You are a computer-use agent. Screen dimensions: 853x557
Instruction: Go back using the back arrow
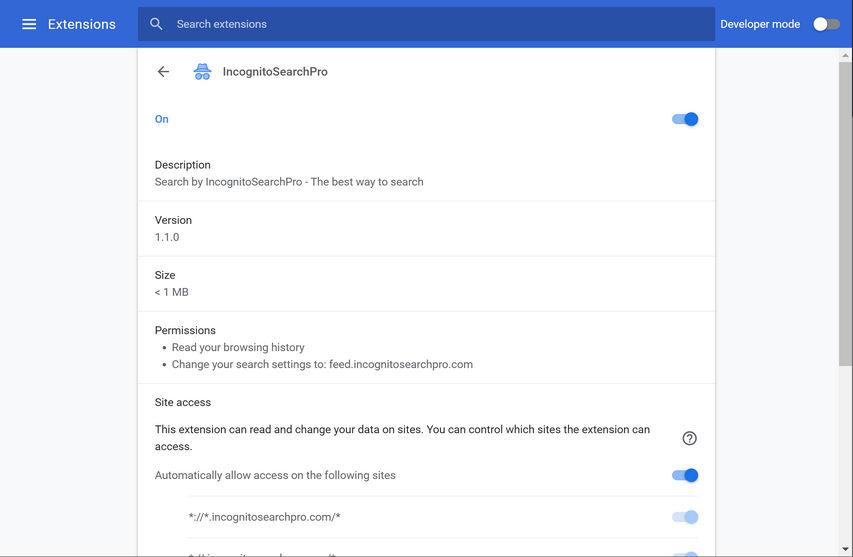tap(163, 71)
